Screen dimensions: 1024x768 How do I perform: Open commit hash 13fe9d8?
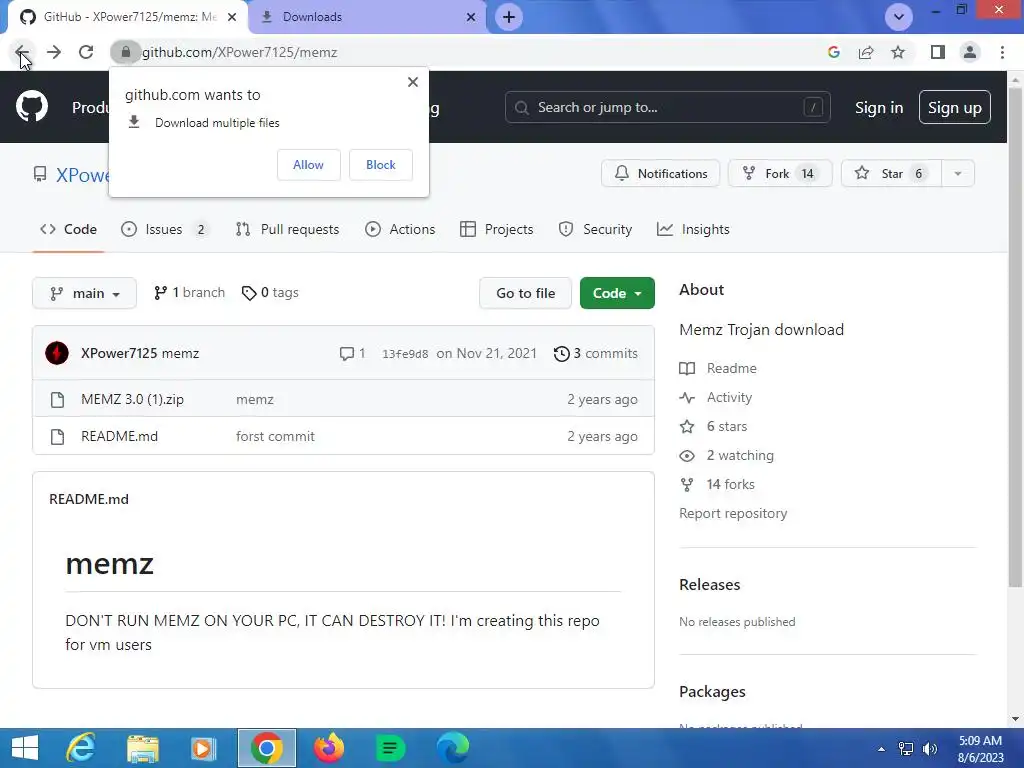405,354
